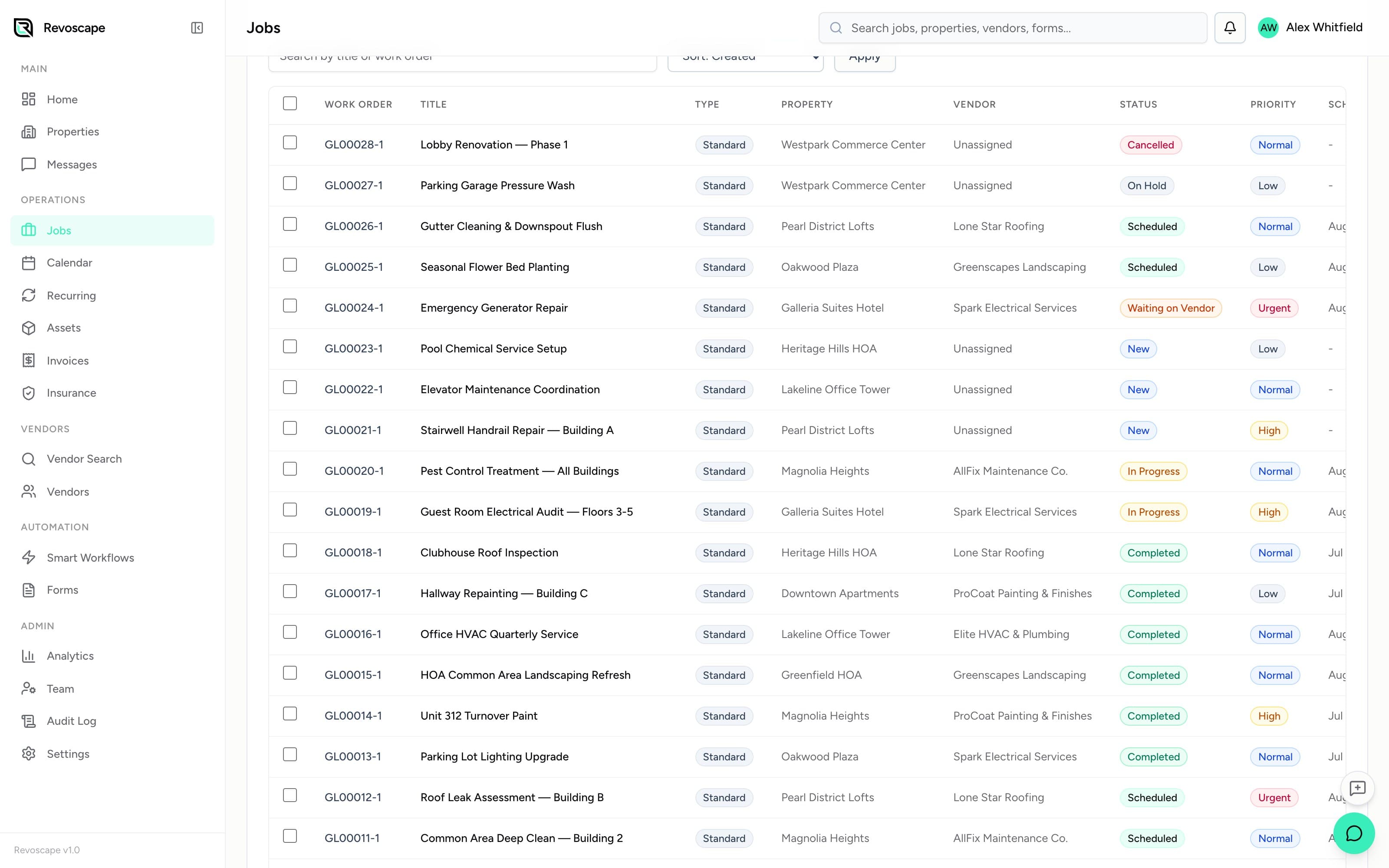
Task: Navigate to Smart Workflows
Action: pos(112,557)
